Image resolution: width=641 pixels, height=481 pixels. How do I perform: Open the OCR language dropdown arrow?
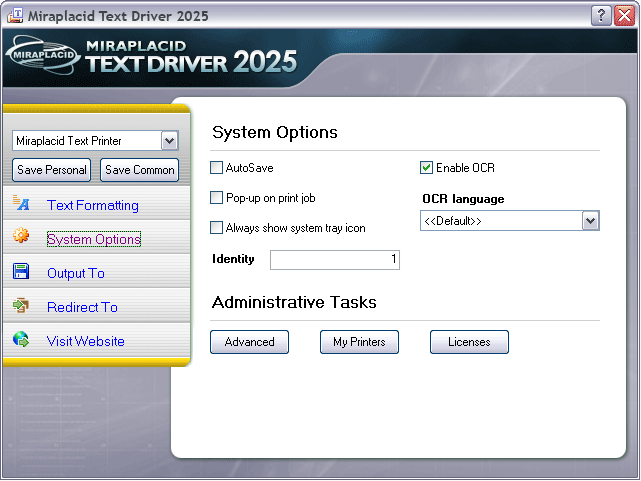coord(590,221)
